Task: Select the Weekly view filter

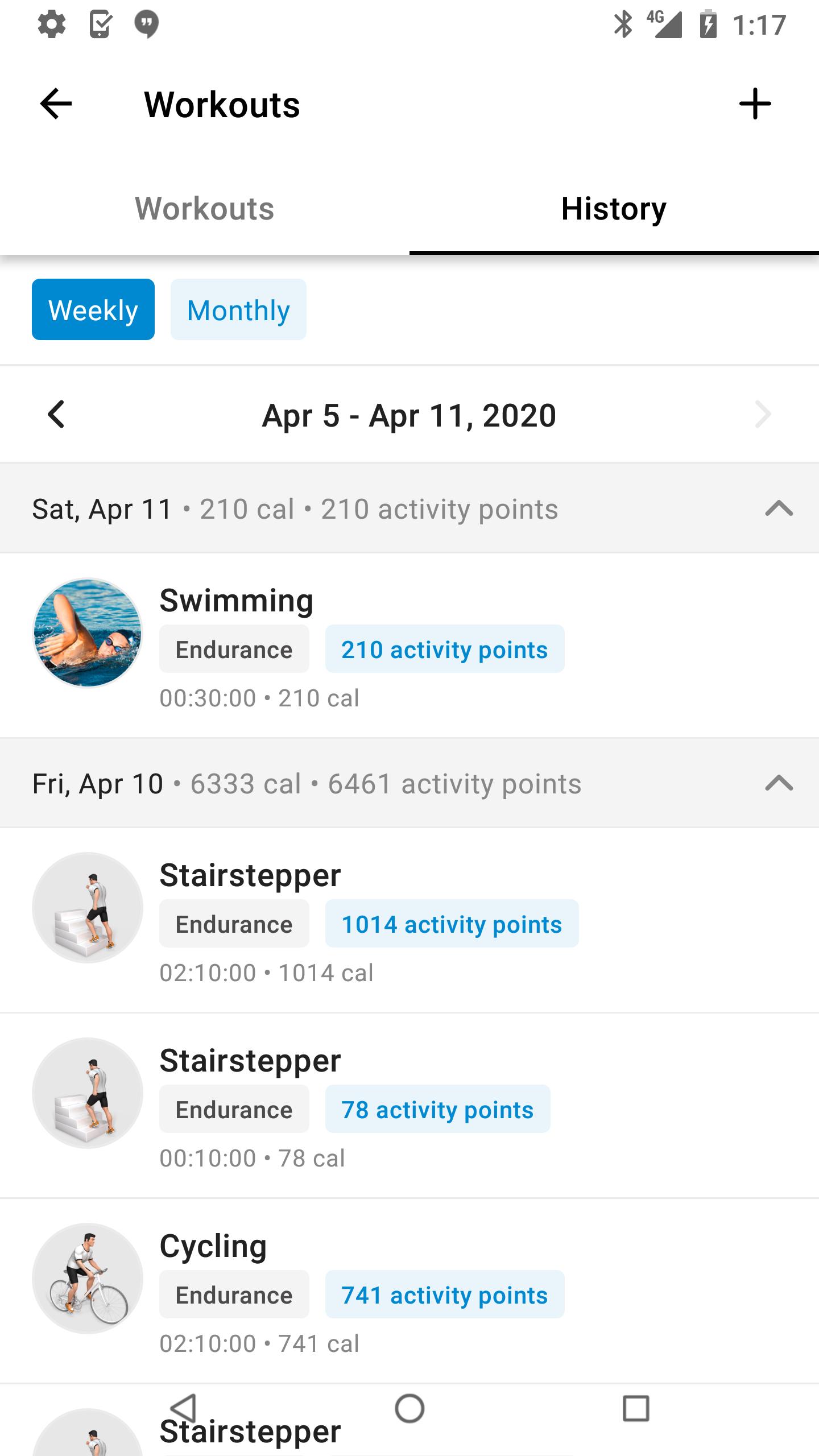Action: pos(93,309)
